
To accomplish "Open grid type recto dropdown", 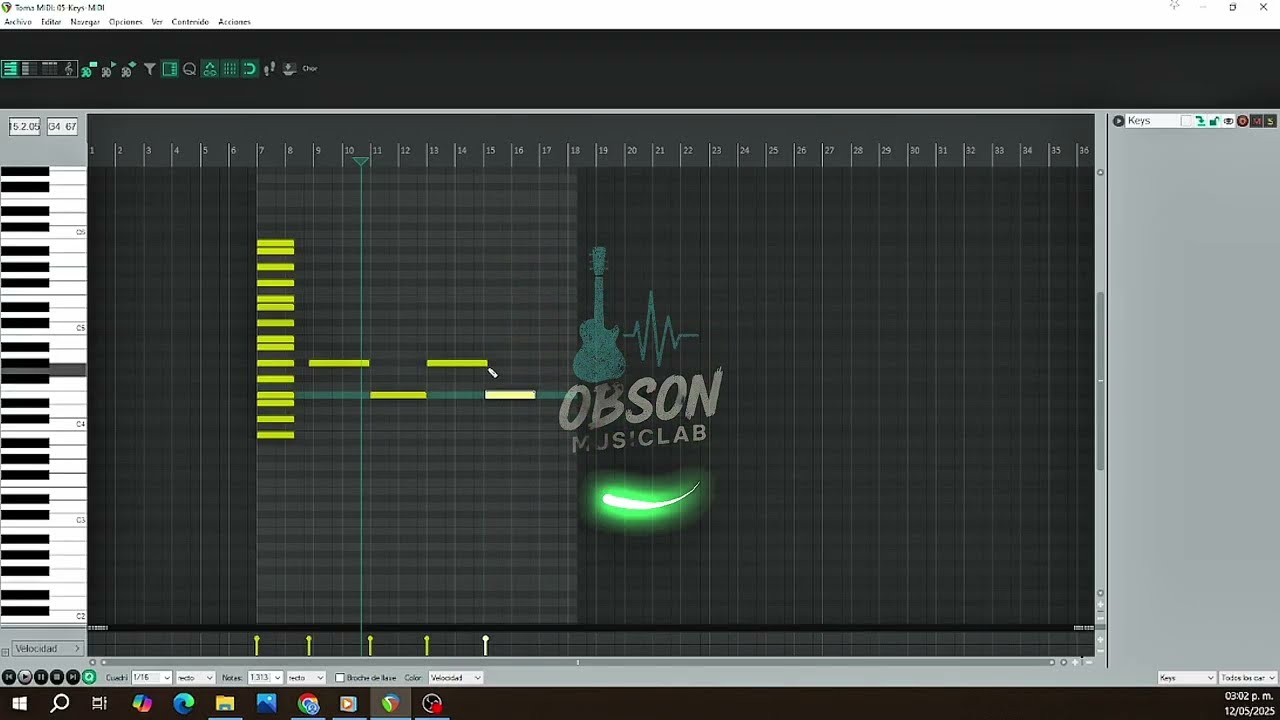I will 195,677.
